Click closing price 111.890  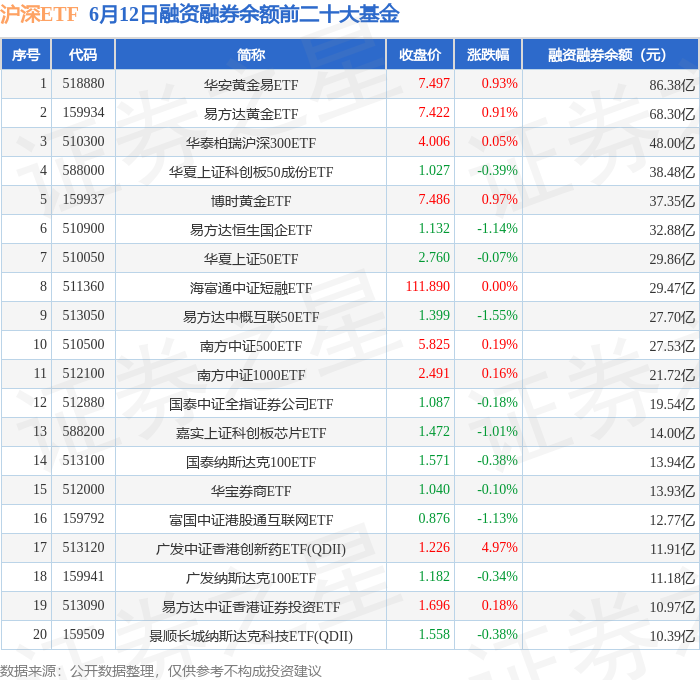[428, 287]
